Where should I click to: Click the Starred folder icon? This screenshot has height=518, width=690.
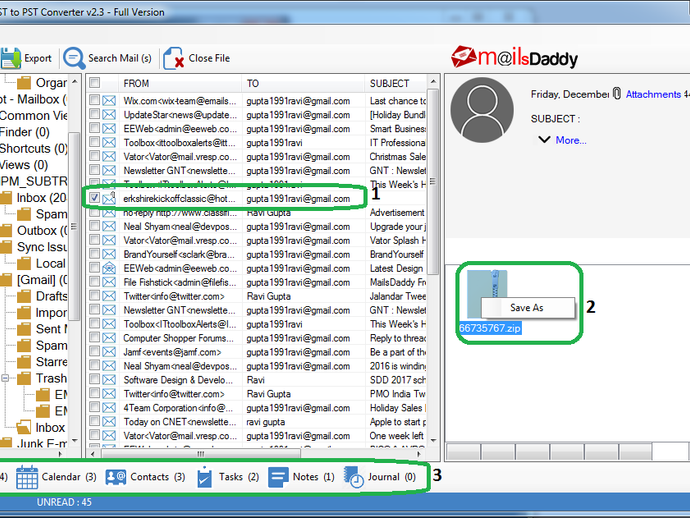point(24,362)
